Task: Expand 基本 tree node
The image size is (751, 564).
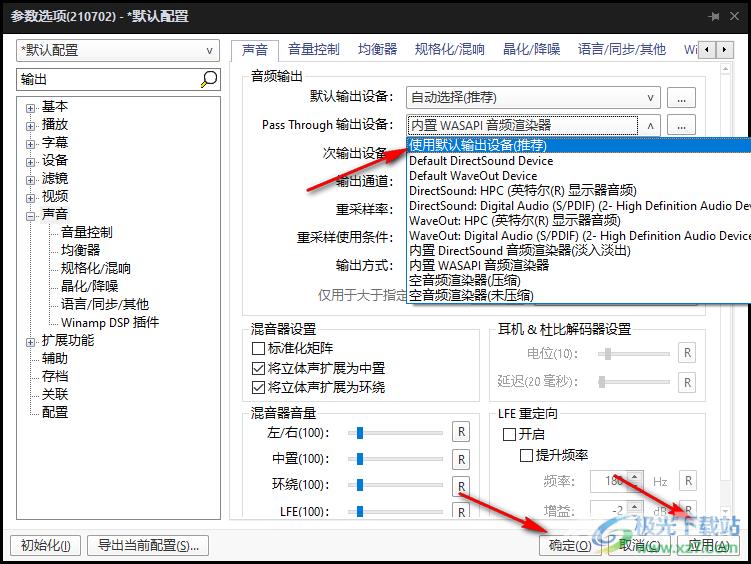Action: [30, 108]
